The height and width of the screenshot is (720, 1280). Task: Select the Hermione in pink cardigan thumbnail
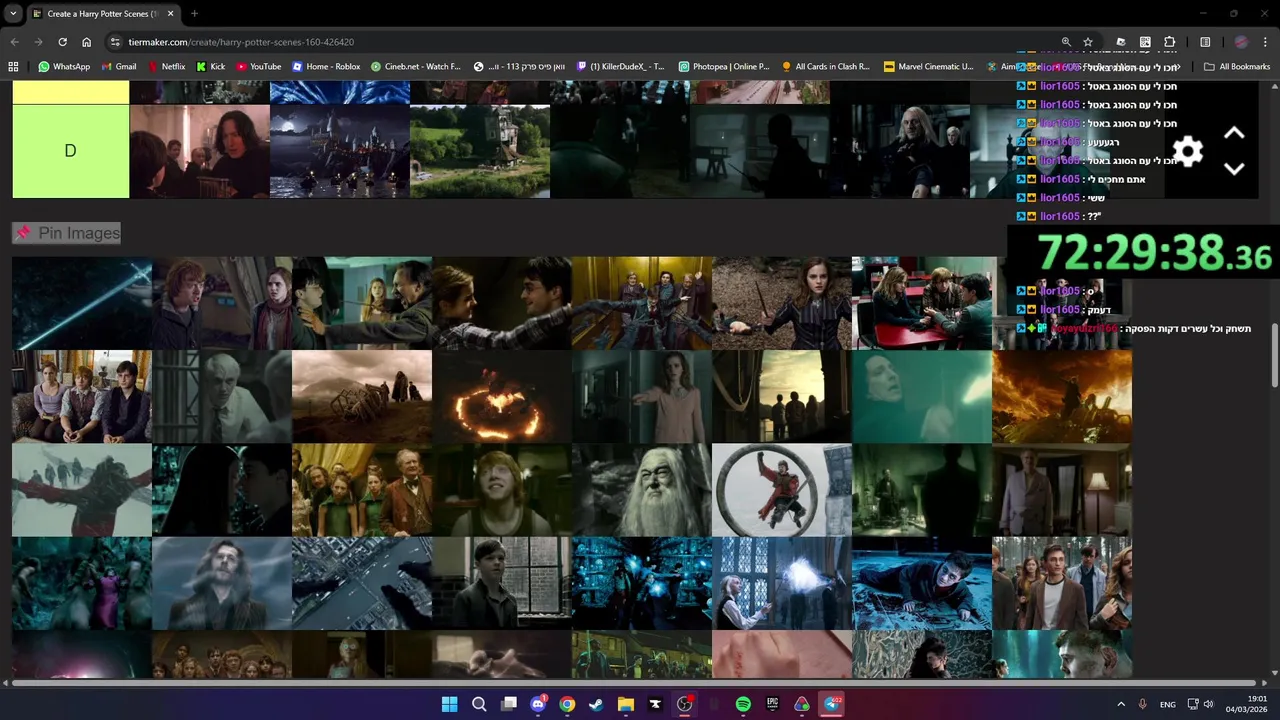tap(642, 397)
